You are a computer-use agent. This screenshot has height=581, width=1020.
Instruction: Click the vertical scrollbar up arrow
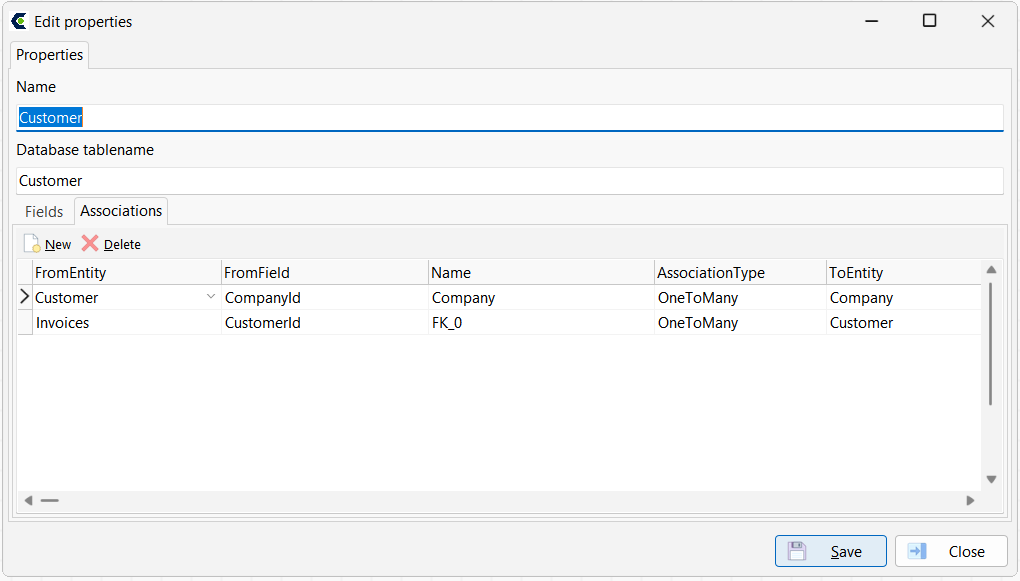point(991,269)
